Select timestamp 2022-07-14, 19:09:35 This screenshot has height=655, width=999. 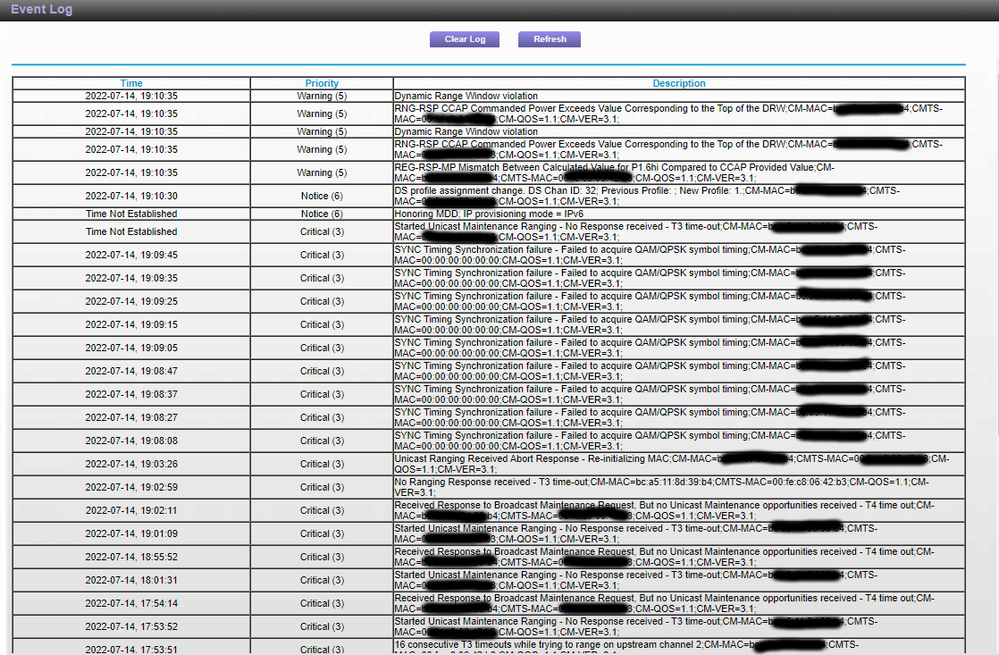click(131, 278)
